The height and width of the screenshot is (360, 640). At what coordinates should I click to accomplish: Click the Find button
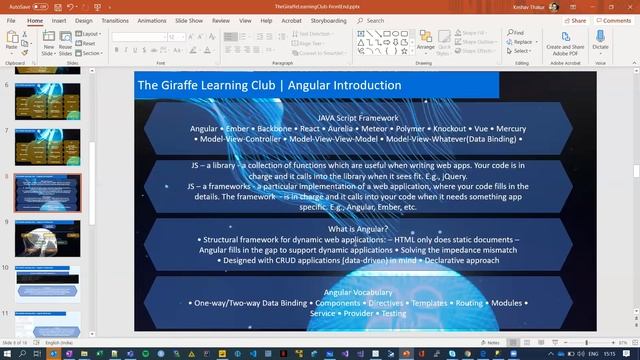pyautogui.click(x=516, y=32)
